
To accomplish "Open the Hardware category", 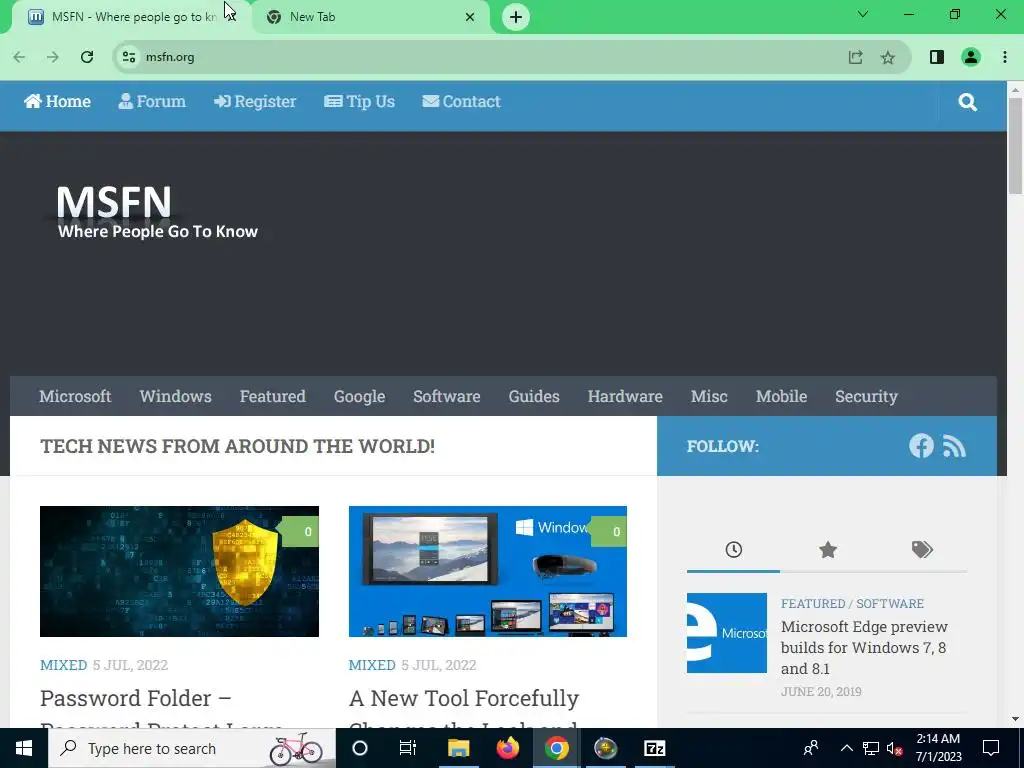I will pos(625,396).
